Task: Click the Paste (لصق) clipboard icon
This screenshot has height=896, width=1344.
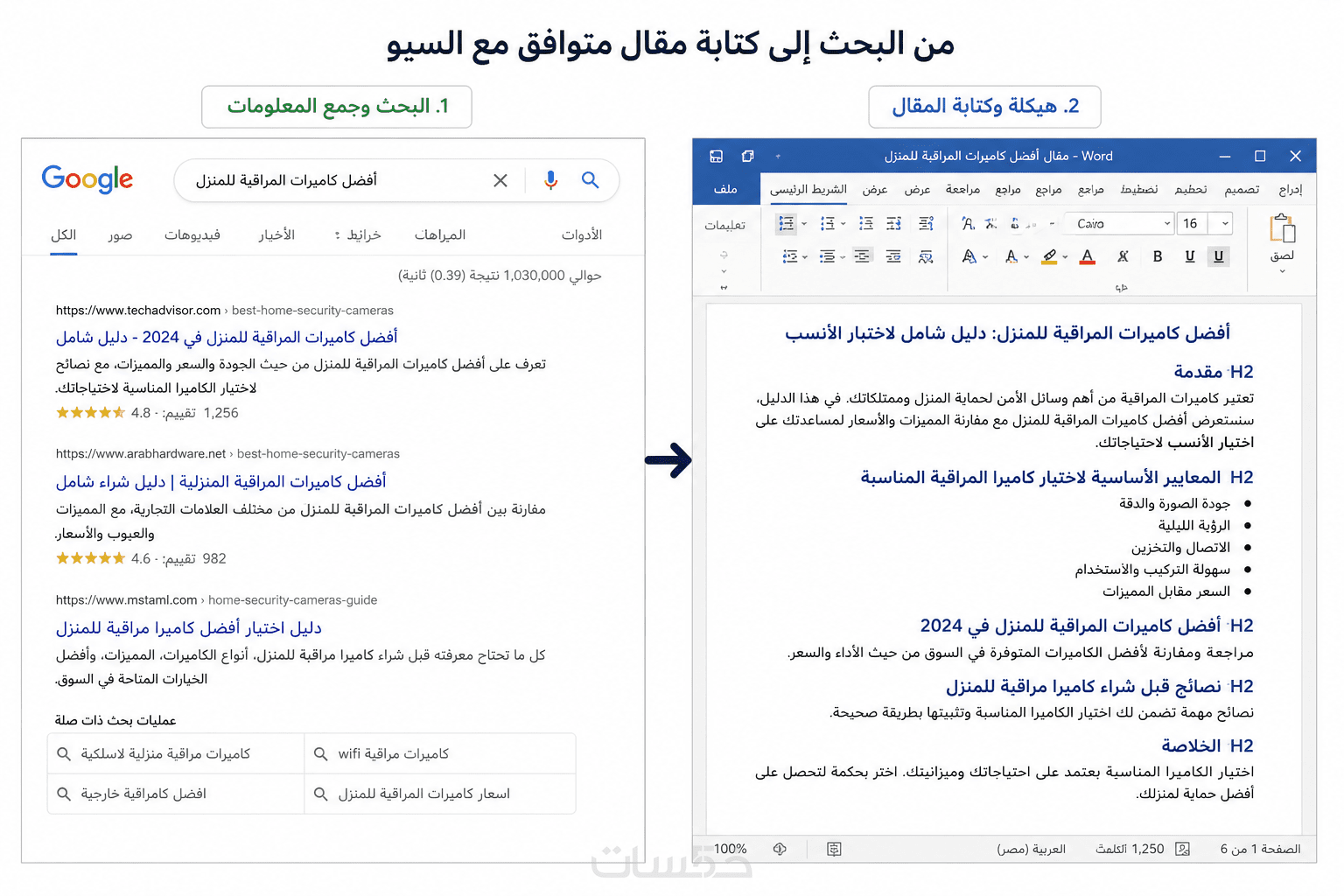Action: (1283, 228)
